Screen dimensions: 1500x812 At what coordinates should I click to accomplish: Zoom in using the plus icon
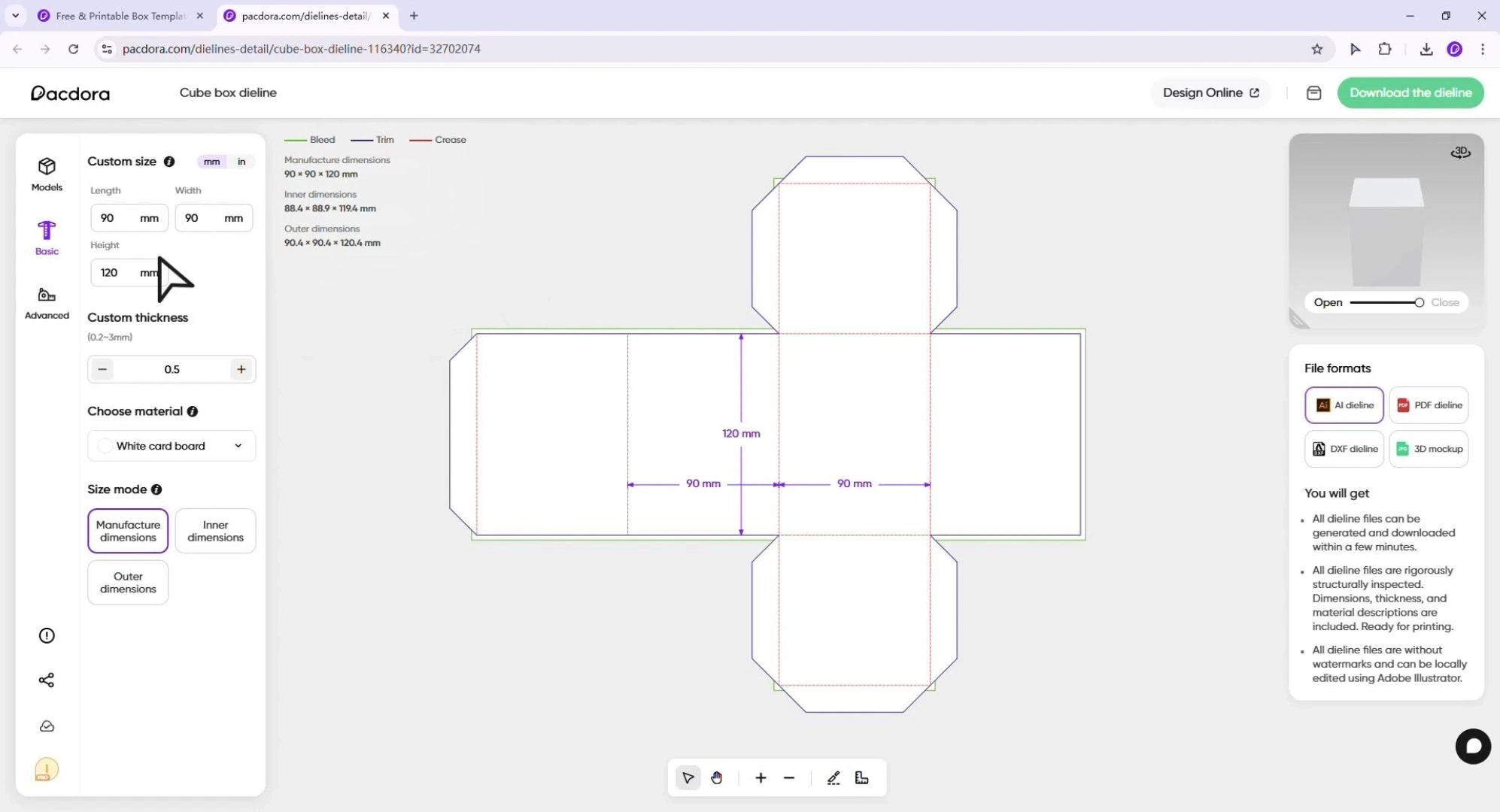pyautogui.click(x=760, y=777)
